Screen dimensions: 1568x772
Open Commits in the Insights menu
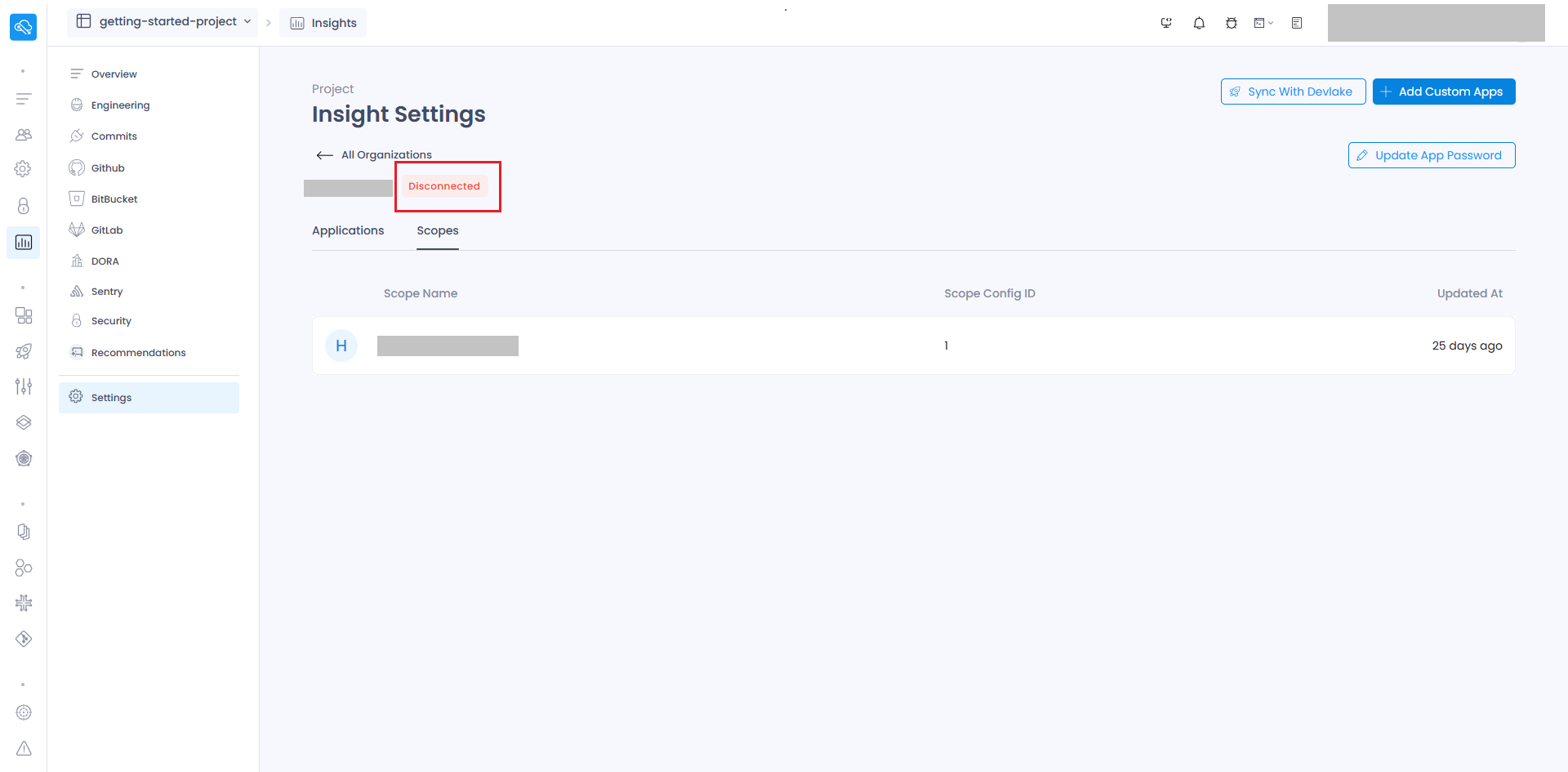point(114,136)
